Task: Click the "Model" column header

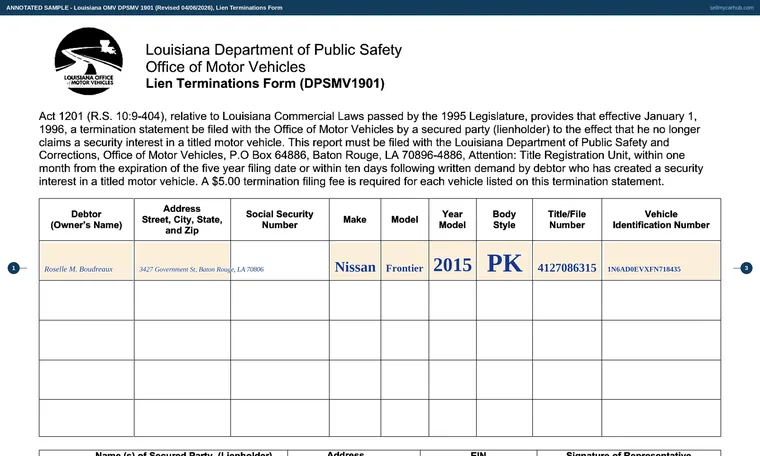Action: click(x=405, y=220)
